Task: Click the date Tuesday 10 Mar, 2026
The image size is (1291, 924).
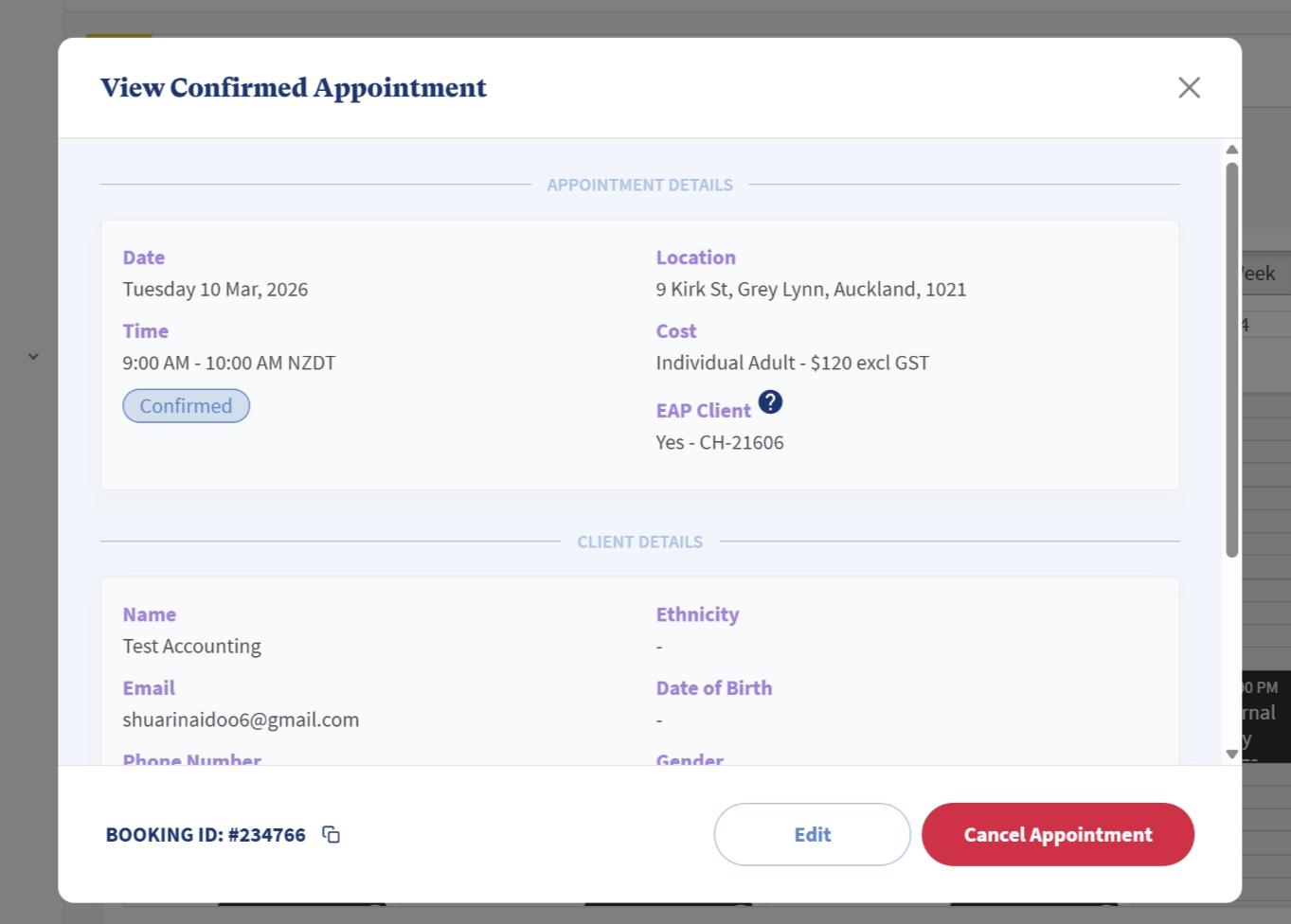Action: pos(215,290)
